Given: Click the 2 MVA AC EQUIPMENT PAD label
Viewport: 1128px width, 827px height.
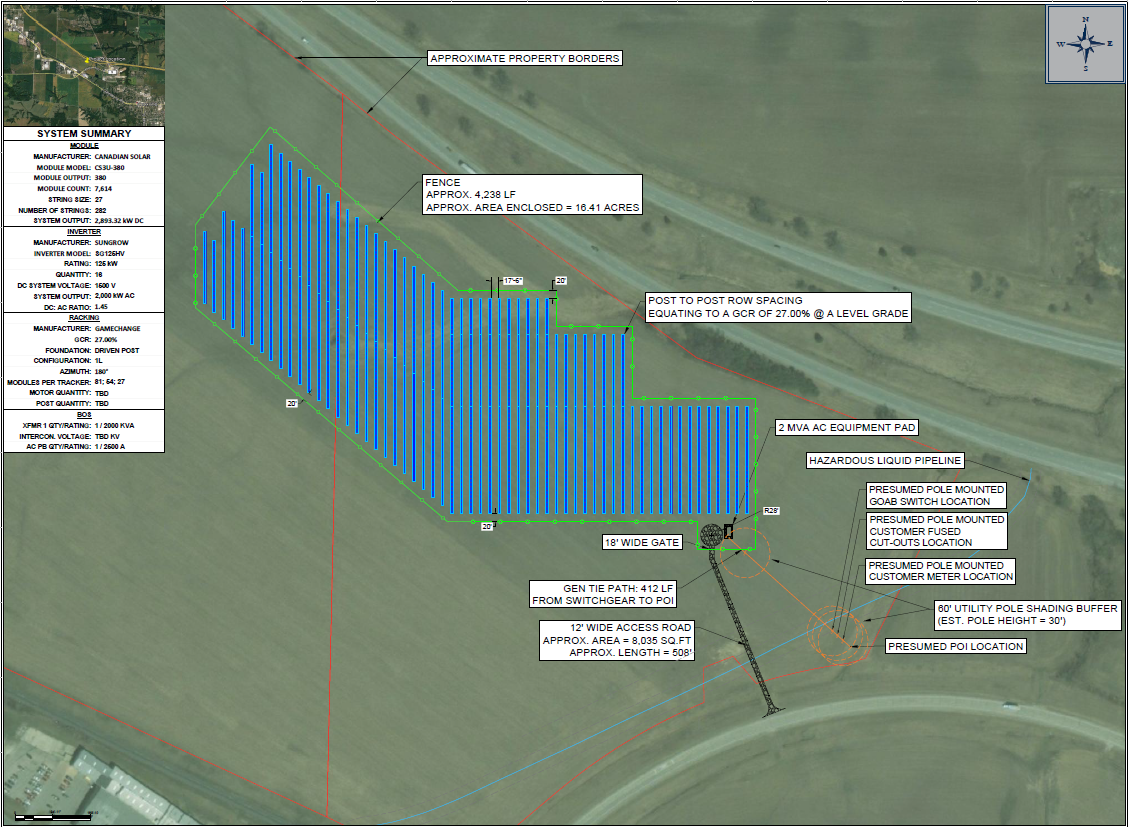Looking at the screenshot, I should click(846, 427).
